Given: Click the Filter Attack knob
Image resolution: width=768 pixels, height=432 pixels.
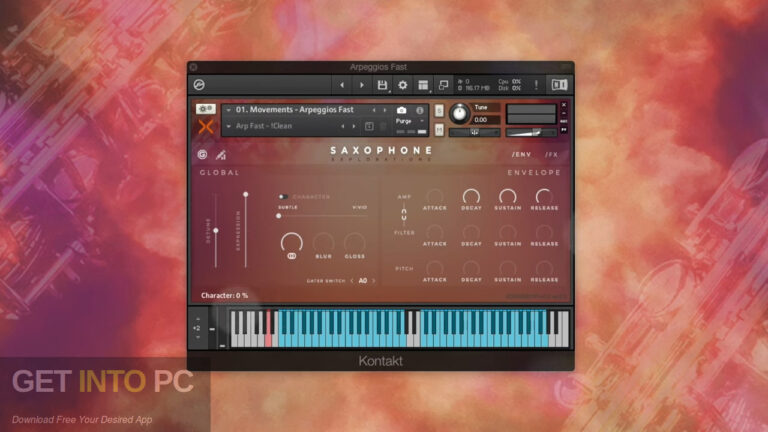Looking at the screenshot, I should pyautogui.click(x=434, y=232).
